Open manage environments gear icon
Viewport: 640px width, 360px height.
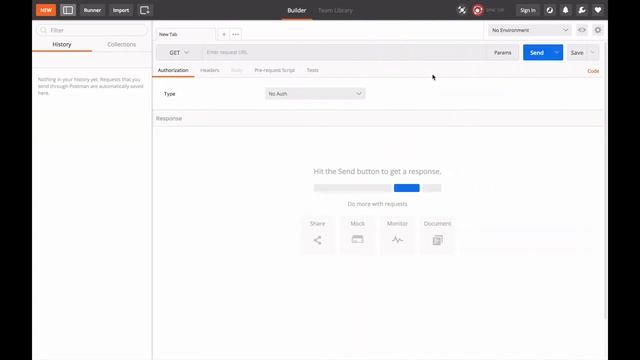[x=598, y=30]
